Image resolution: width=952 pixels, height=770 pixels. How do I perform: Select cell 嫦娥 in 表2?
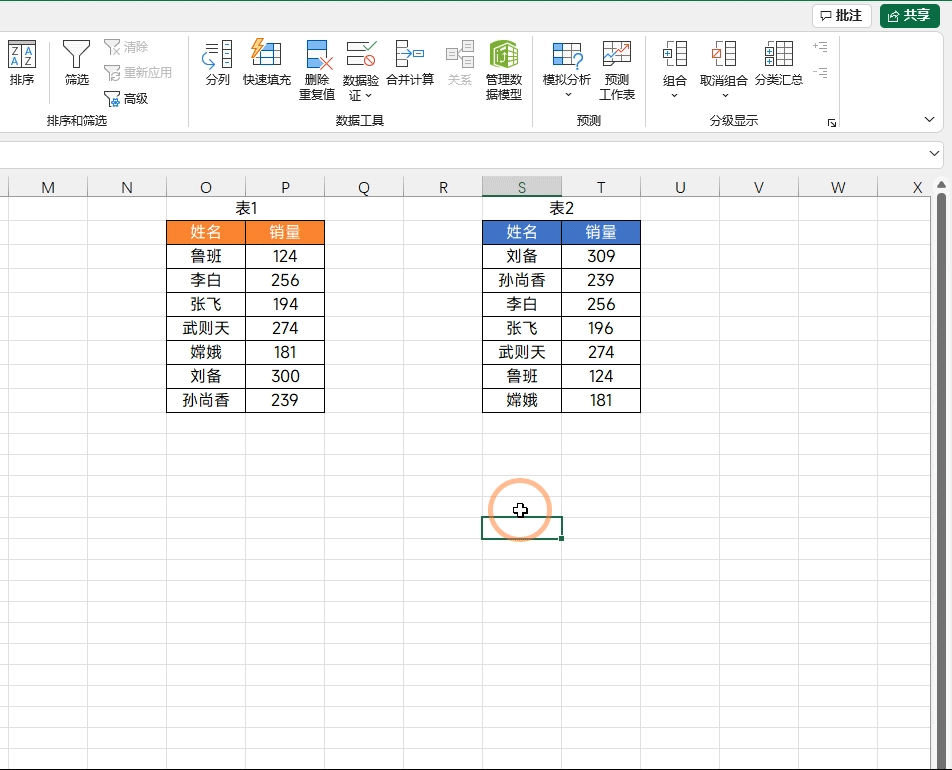522,400
